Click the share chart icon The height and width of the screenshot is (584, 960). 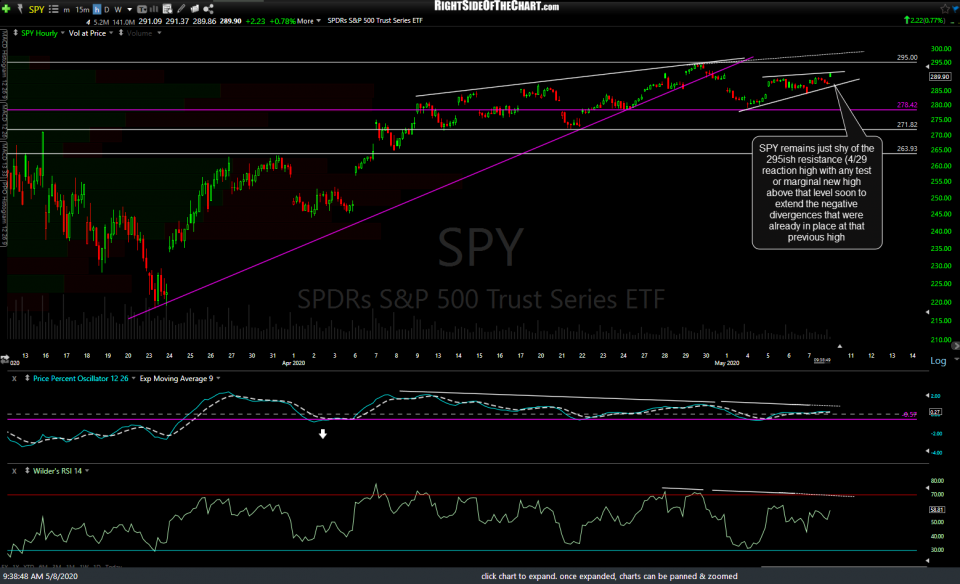pyautogui.click(x=208, y=8)
